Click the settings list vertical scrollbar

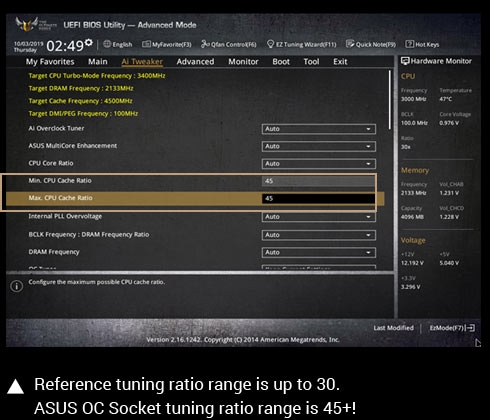[390, 100]
